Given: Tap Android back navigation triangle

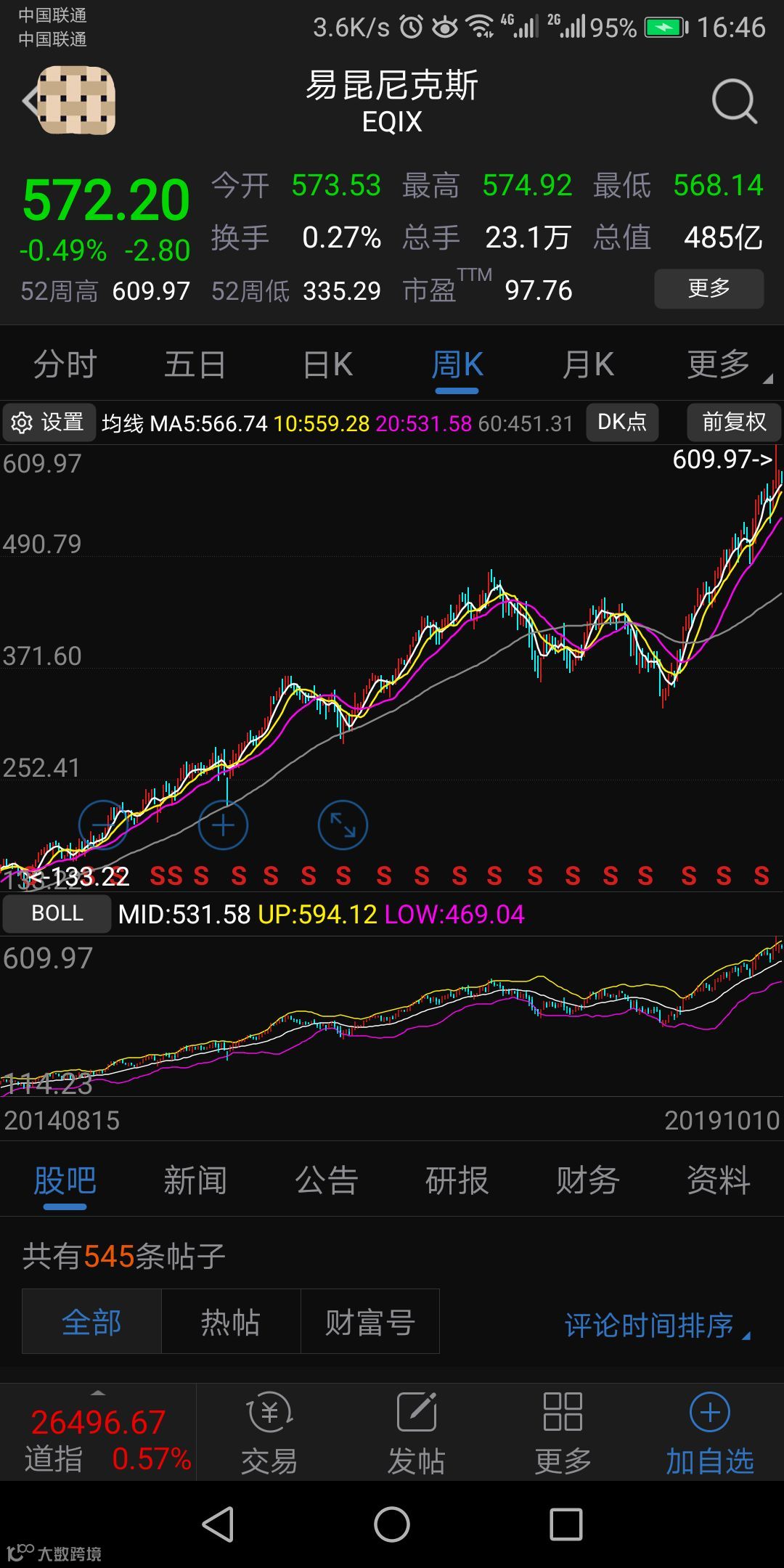Looking at the screenshot, I should (218, 1524).
